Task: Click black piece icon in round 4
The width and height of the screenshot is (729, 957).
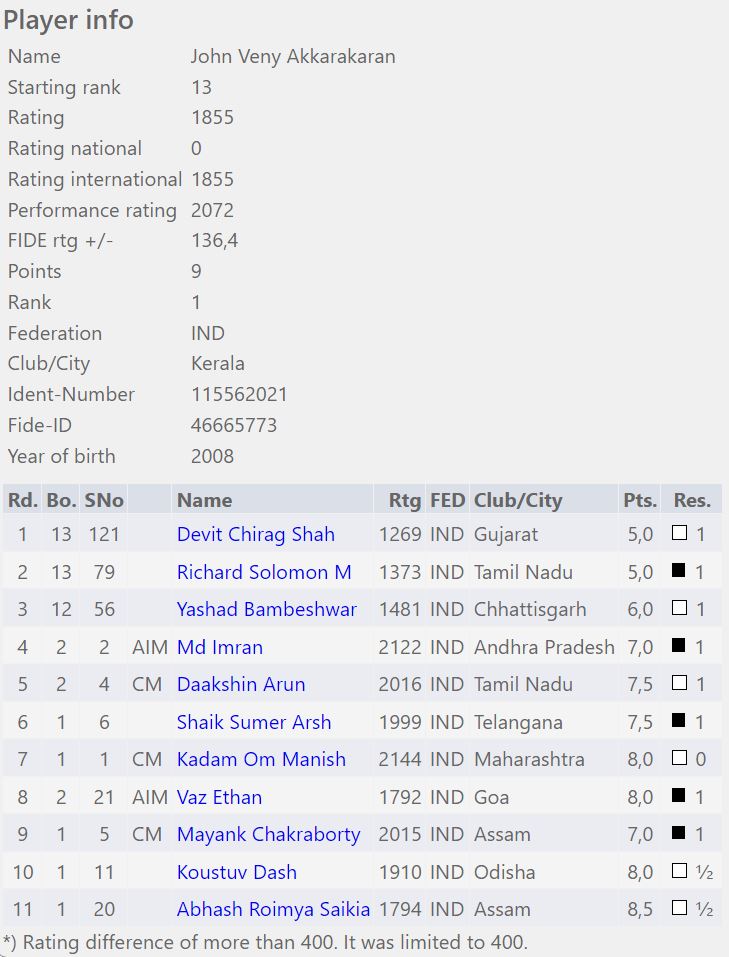Action: click(x=680, y=647)
